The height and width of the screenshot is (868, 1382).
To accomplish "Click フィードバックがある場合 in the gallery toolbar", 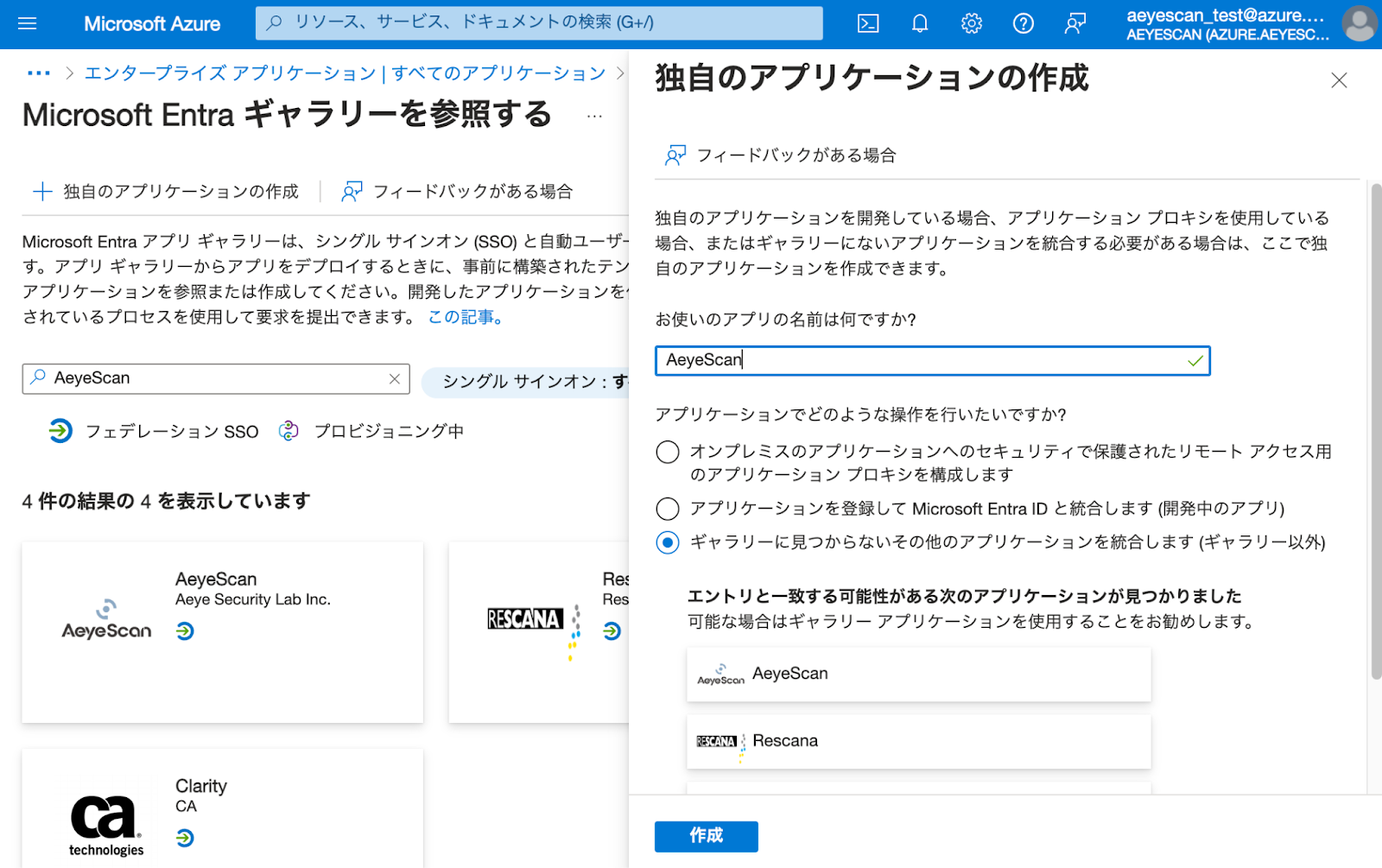I will coord(457,191).
